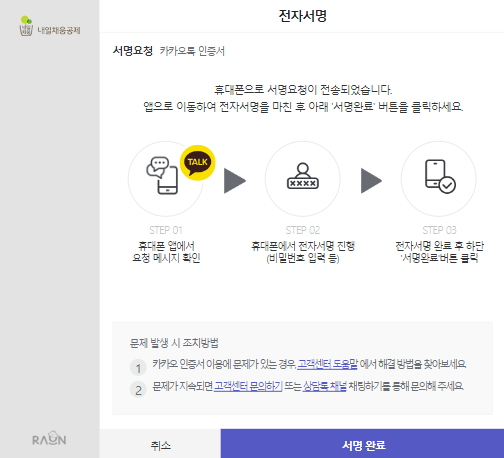Viewport: 504px width, 458px height.
Task: Click the 서명요청 heading
Action: (133, 51)
